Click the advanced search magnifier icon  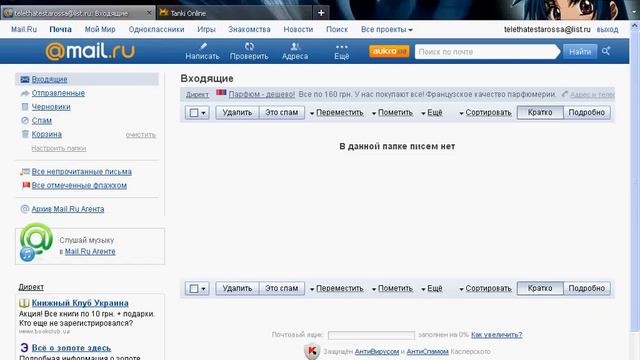click(606, 51)
